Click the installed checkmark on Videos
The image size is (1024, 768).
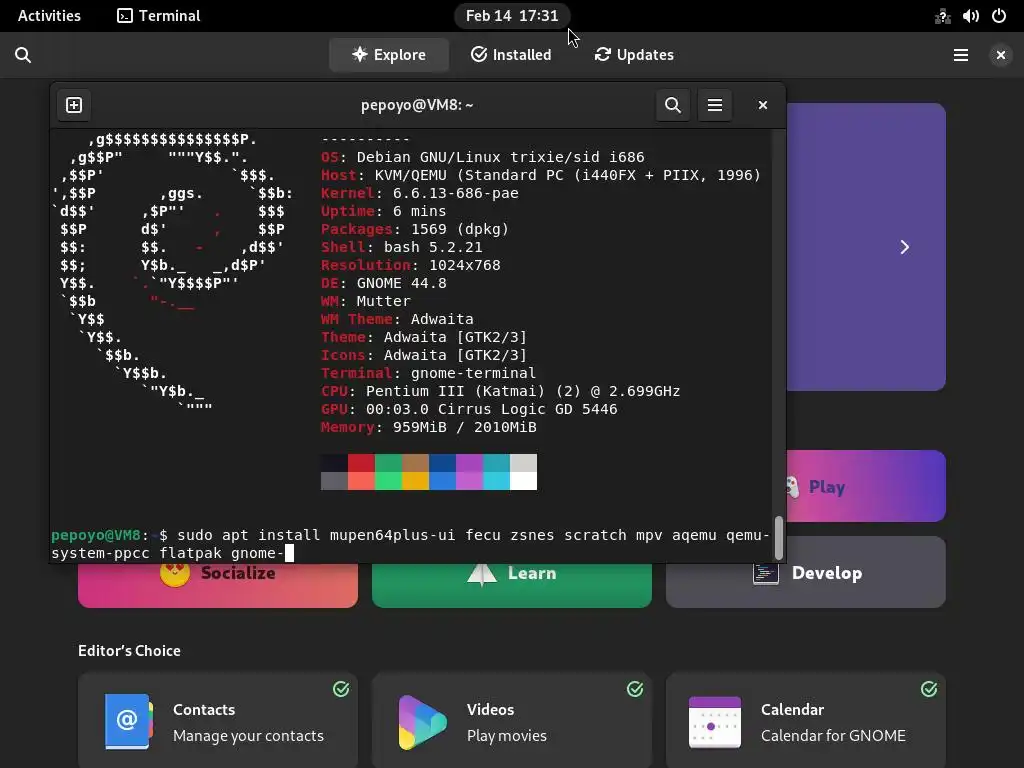pyautogui.click(x=635, y=689)
